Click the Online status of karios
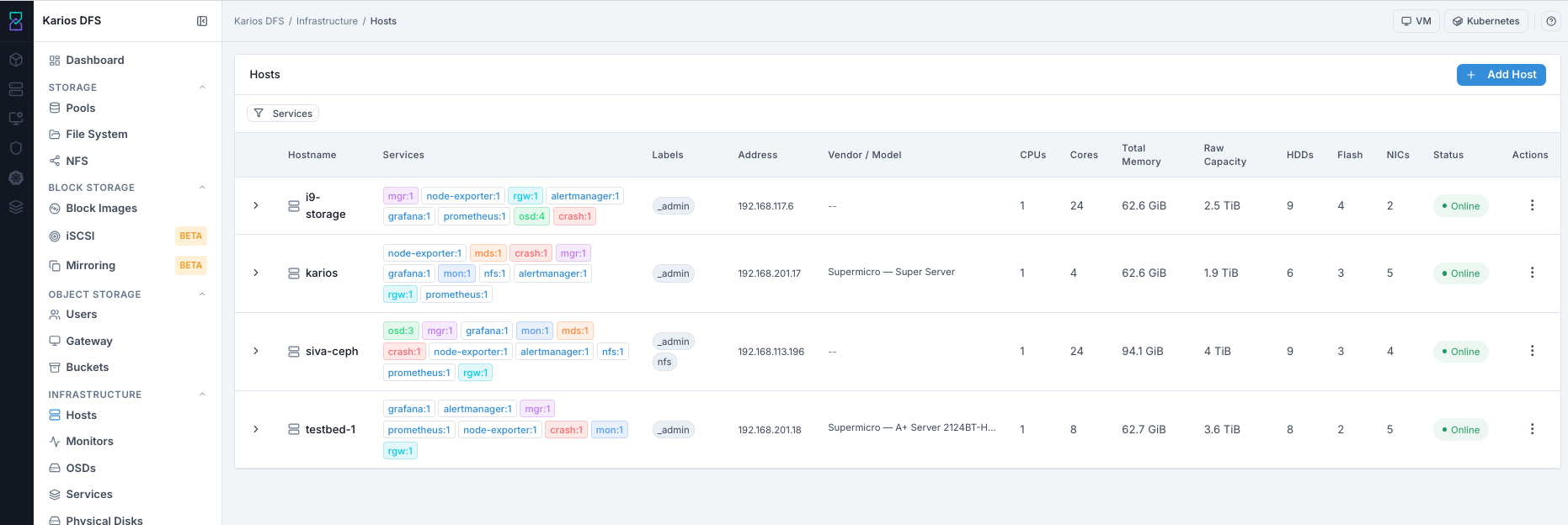The image size is (1568, 525). coord(1460,273)
